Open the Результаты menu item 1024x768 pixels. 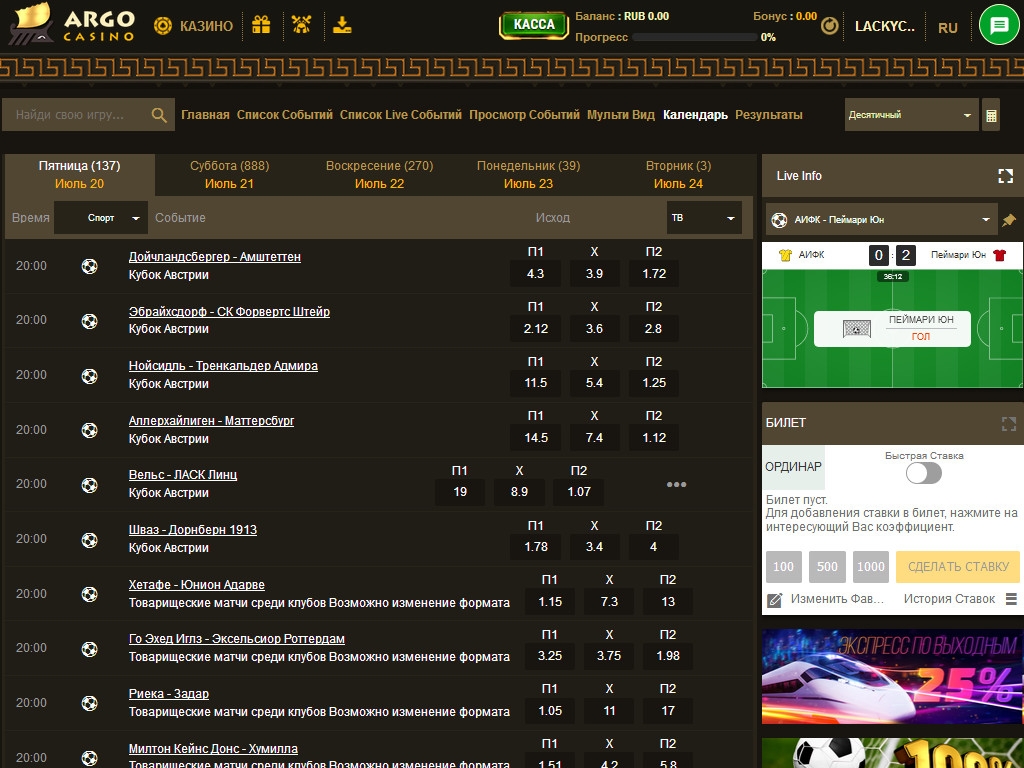click(768, 115)
